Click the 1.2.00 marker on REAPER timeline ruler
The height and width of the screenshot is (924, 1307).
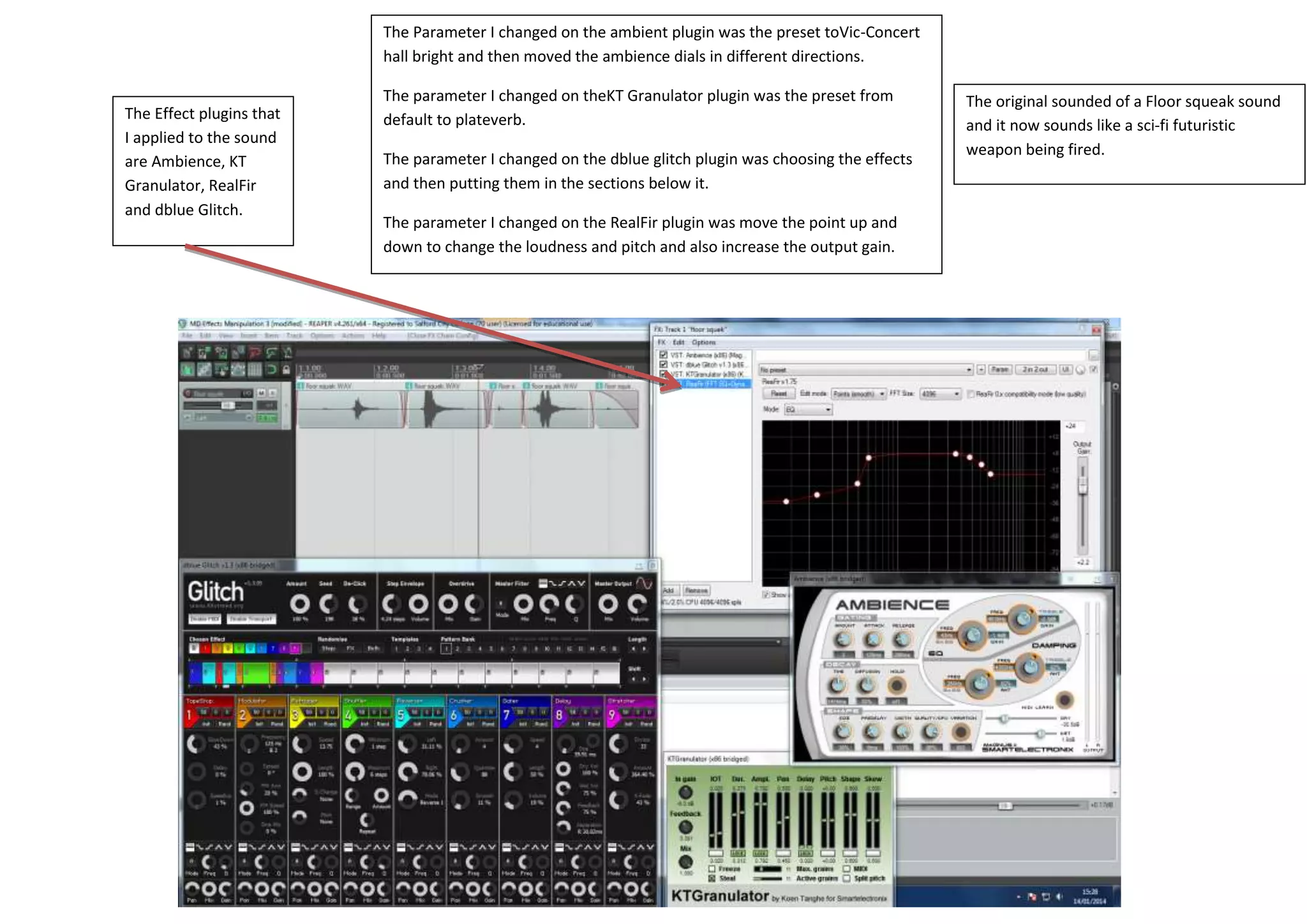pos(388,369)
